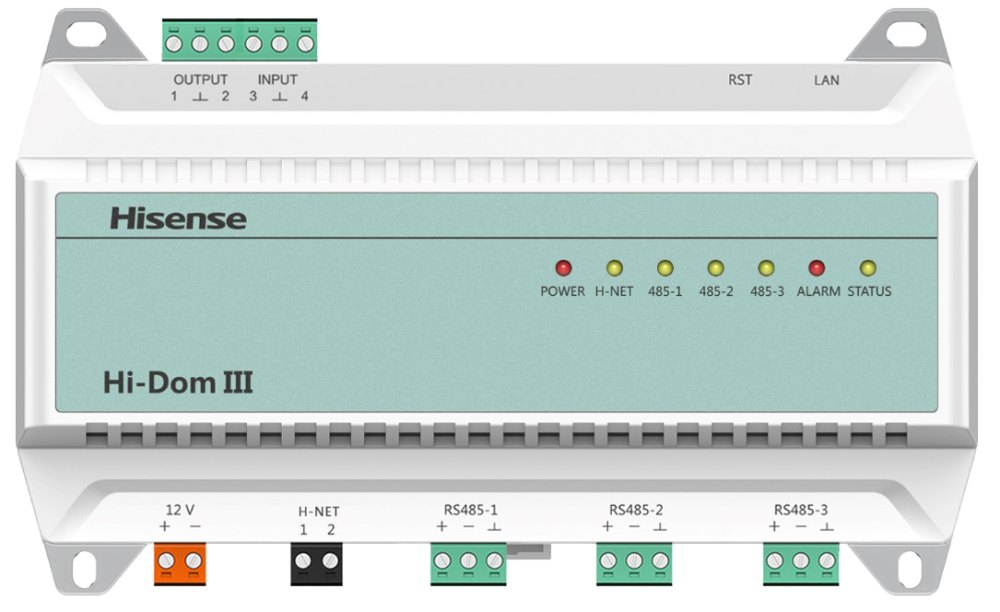Click the yellow STATUS indicator LED
This screenshot has width=1000, height=612.
tap(868, 268)
